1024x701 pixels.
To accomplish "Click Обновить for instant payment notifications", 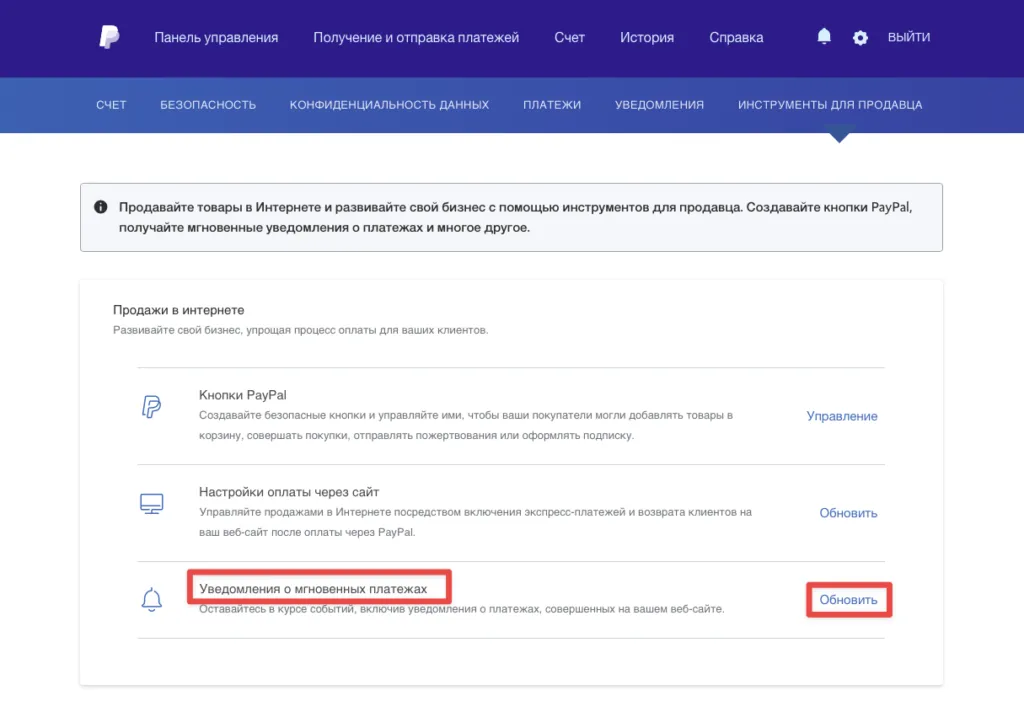I will [x=848, y=600].
